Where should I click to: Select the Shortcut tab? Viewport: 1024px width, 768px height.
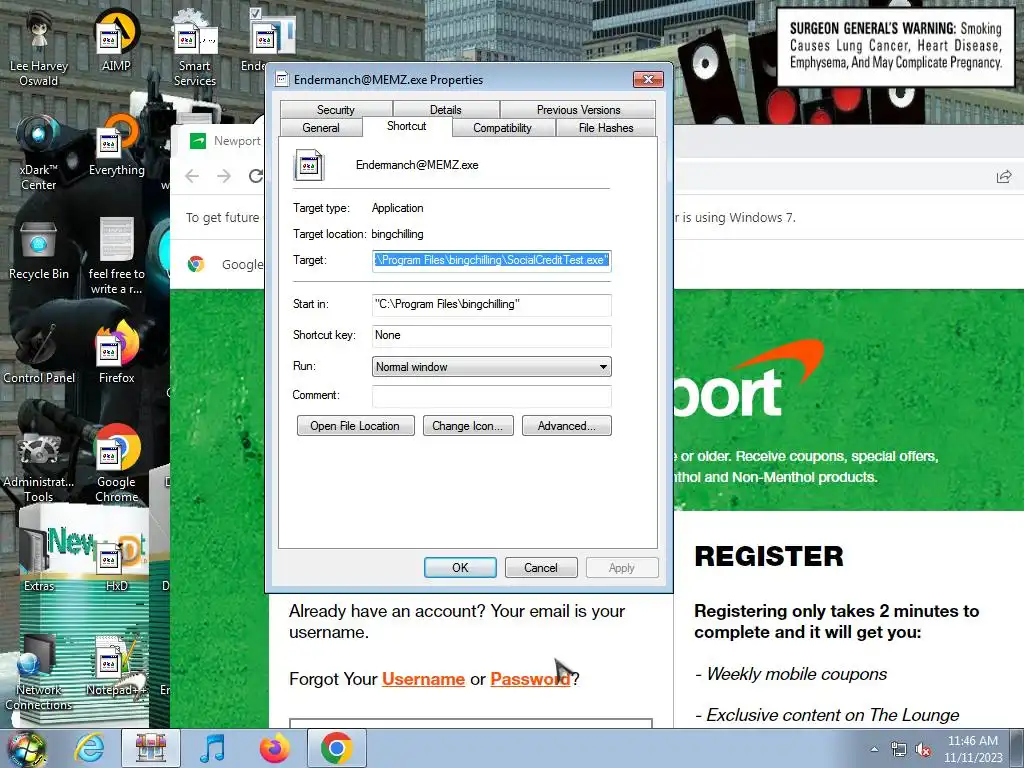pos(406,126)
